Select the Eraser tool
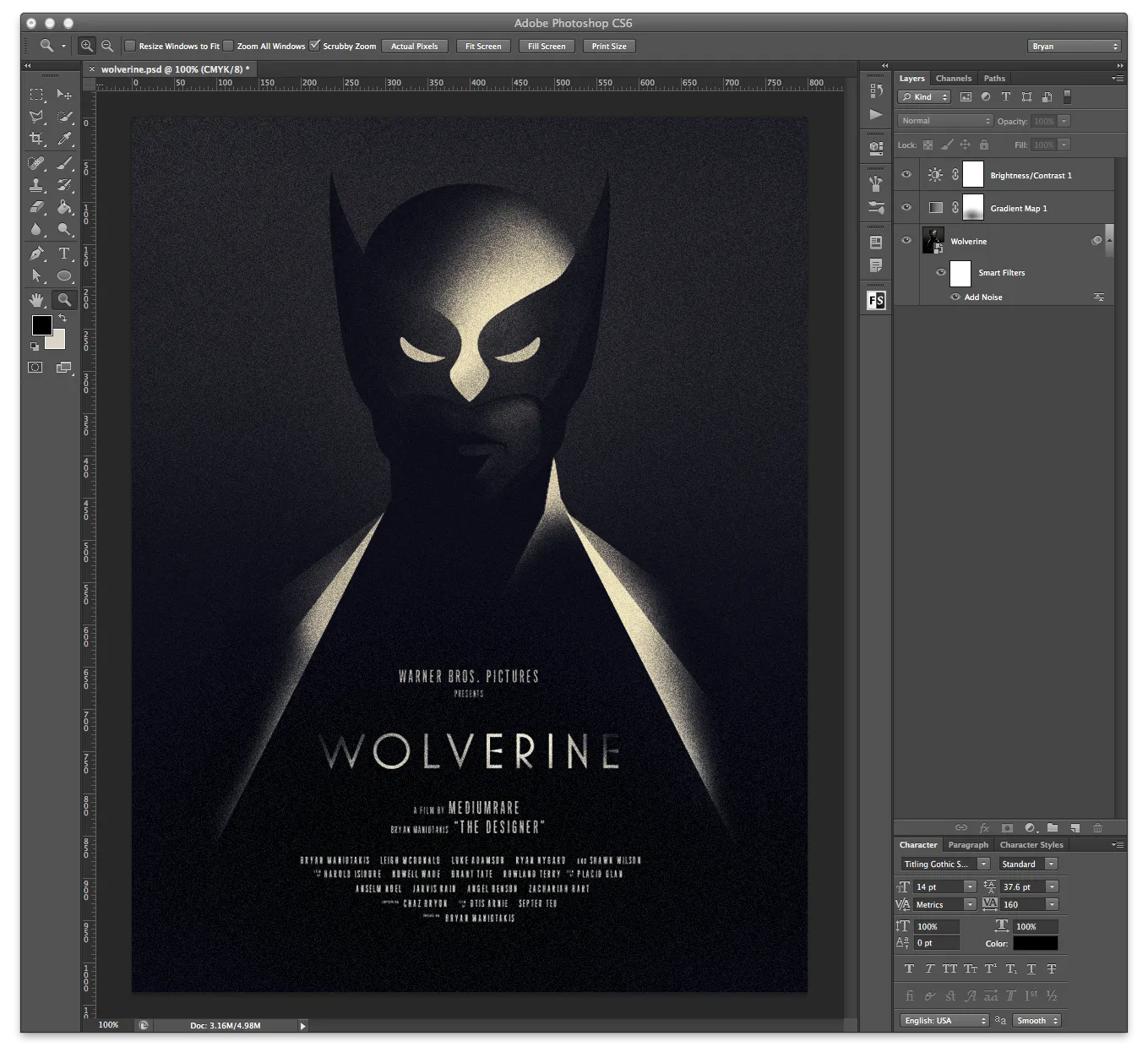Image resolution: width=1148 pixels, height=1058 pixels. 36,207
